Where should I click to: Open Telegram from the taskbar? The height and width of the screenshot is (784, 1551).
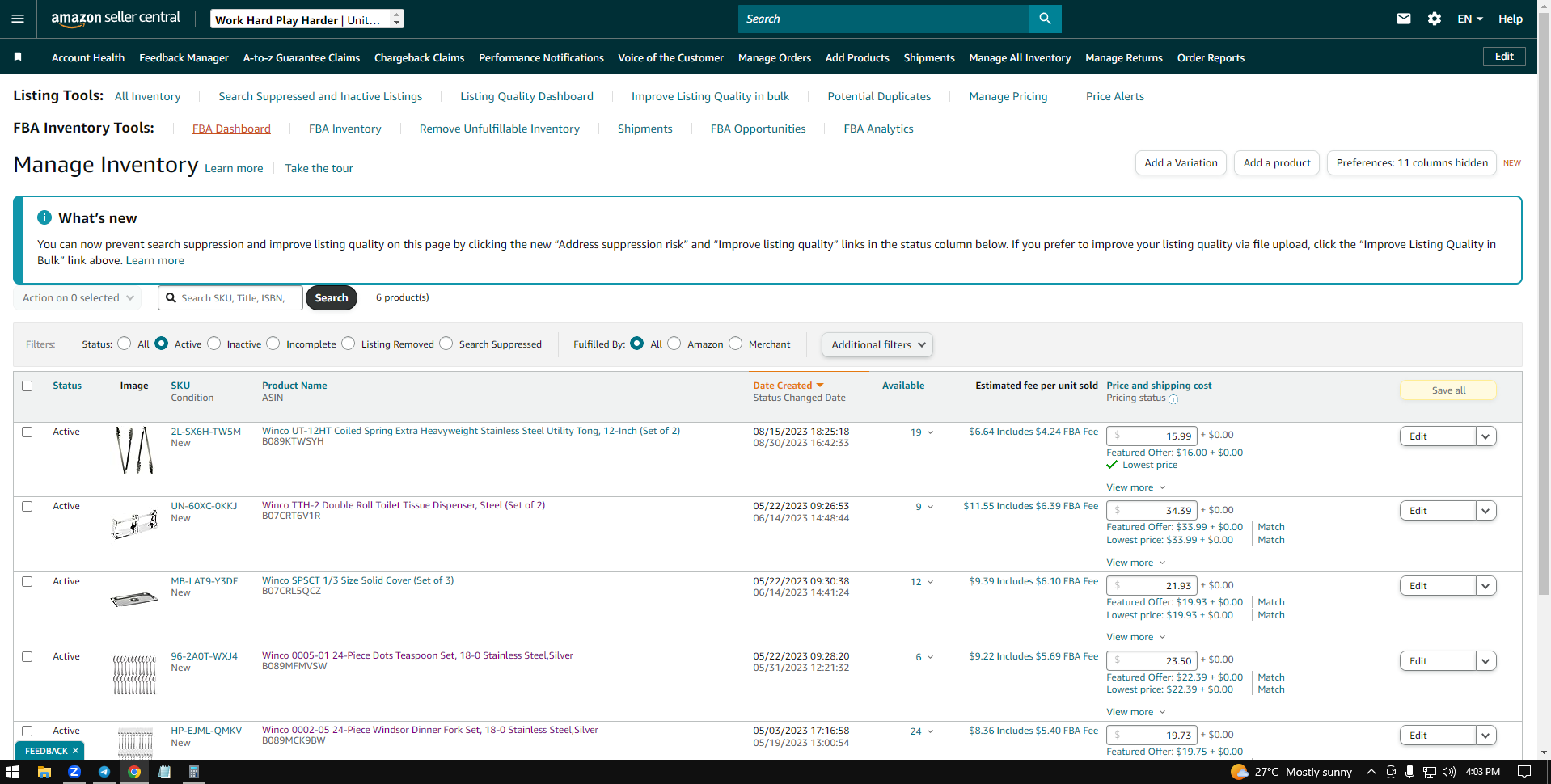pyautogui.click(x=104, y=772)
